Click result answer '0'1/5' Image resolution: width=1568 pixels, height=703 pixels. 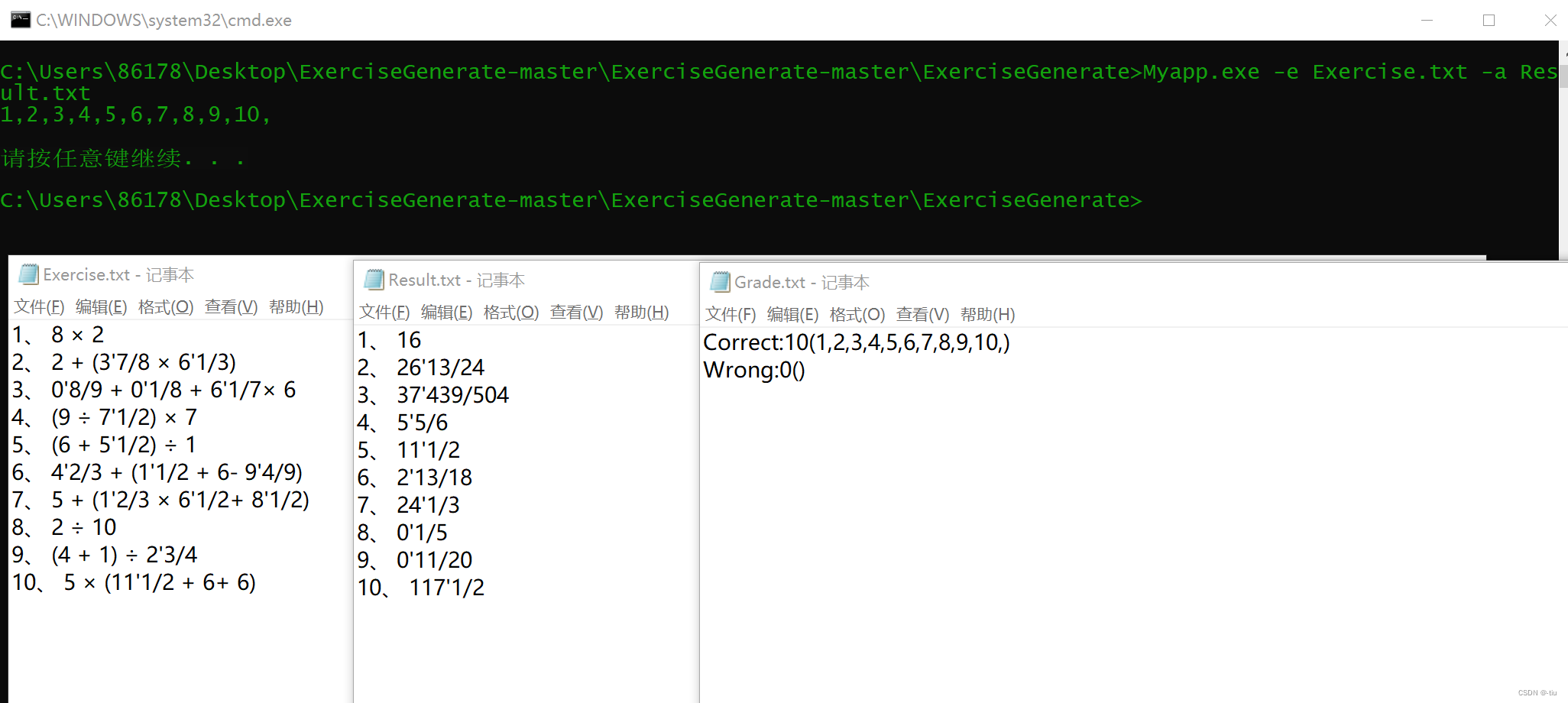[x=423, y=533]
